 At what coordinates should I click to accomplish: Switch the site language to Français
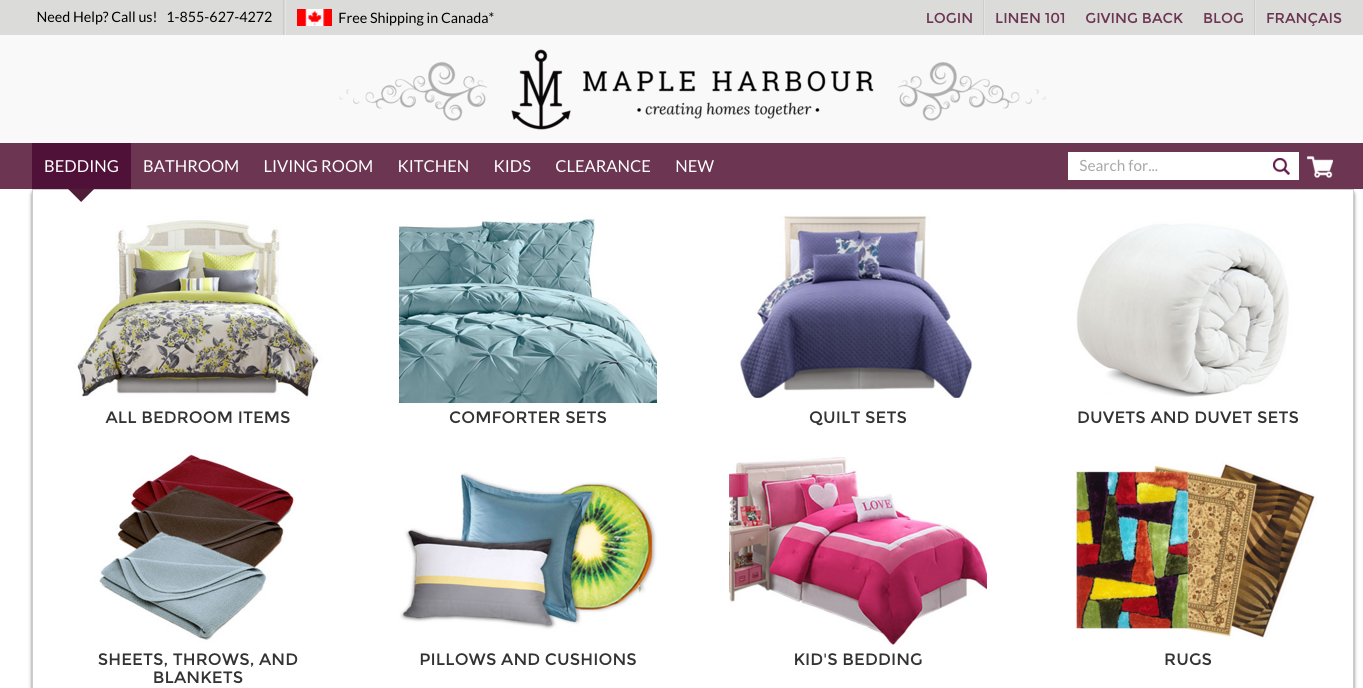[1304, 18]
